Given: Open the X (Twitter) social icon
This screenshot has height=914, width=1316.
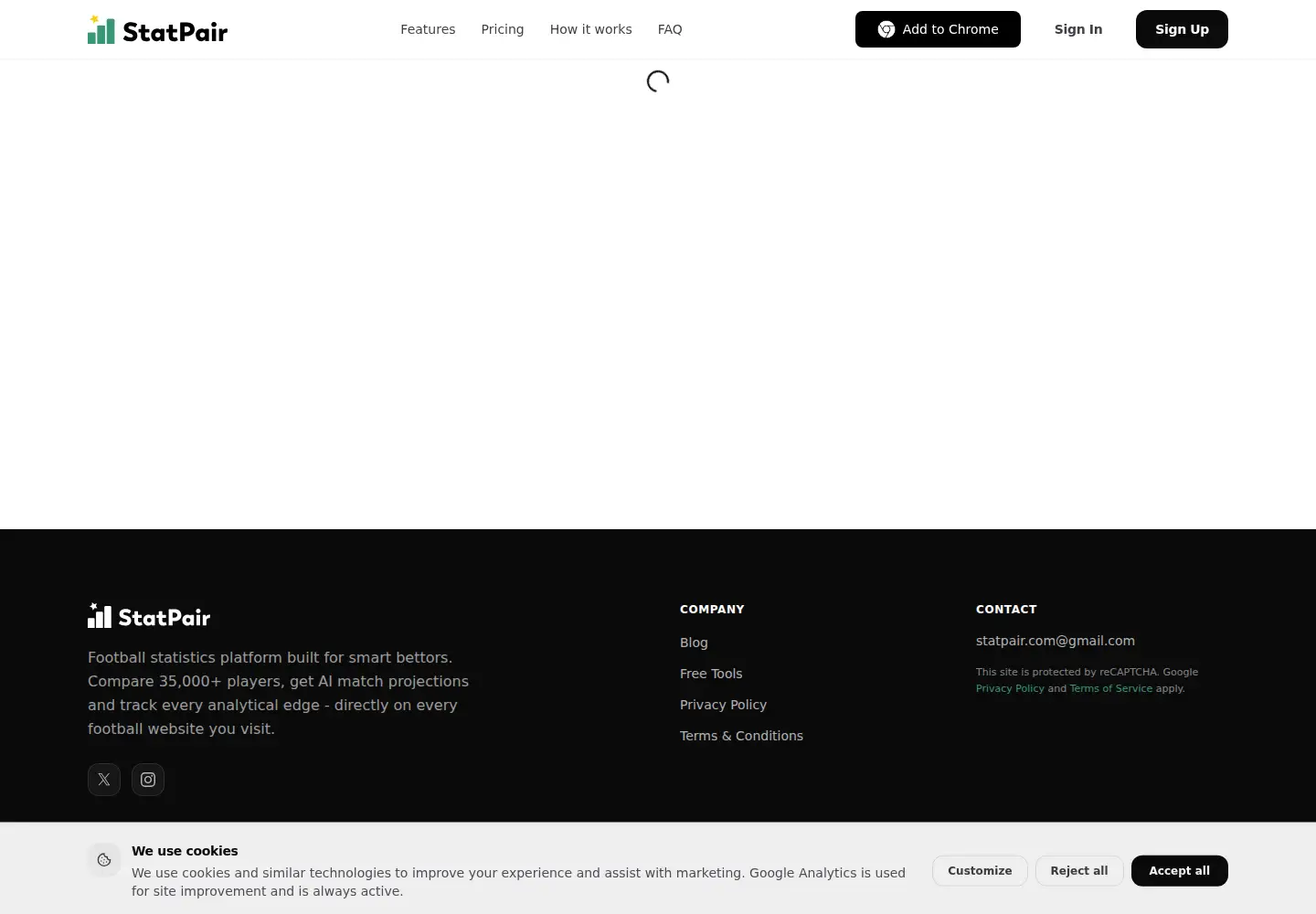Looking at the screenshot, I should [x=104, y=780].
